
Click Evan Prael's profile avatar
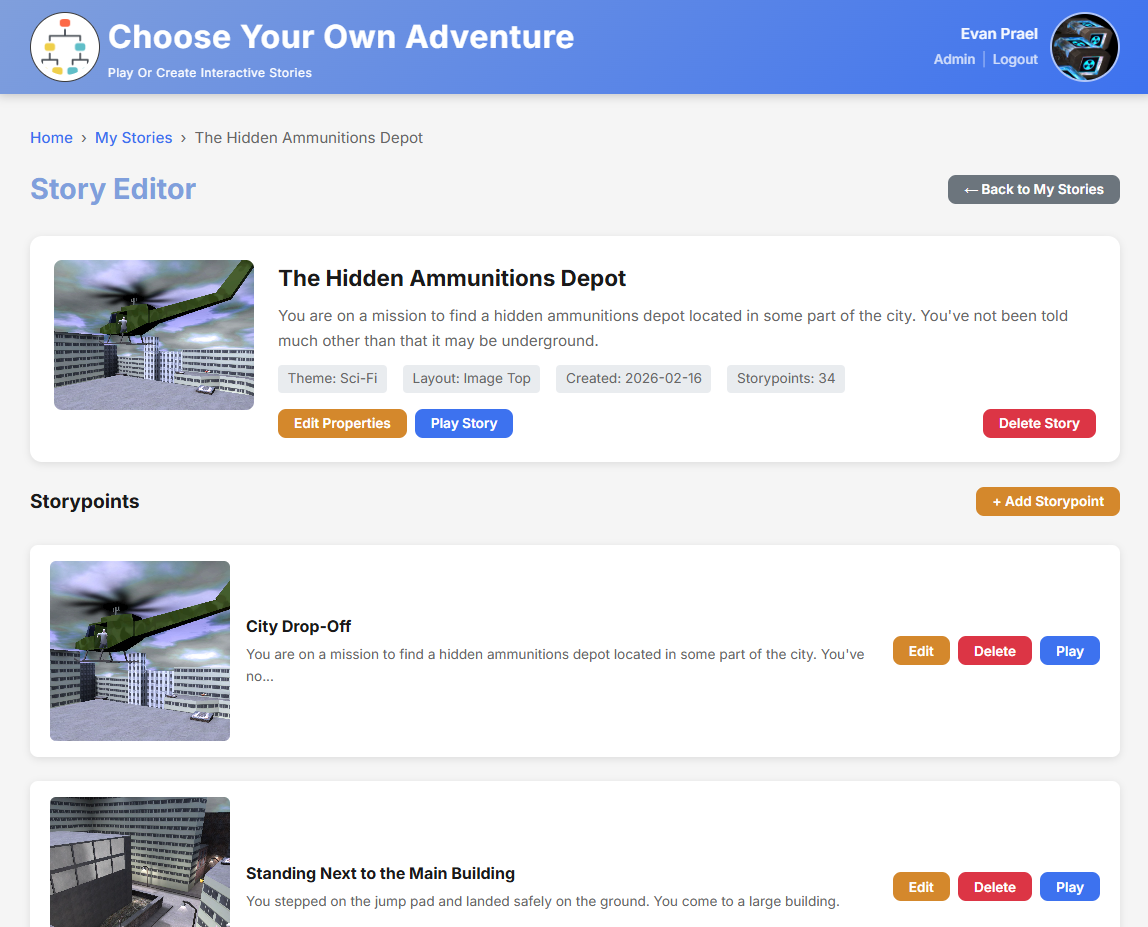pyautogui.click(x=1084, y=46)
